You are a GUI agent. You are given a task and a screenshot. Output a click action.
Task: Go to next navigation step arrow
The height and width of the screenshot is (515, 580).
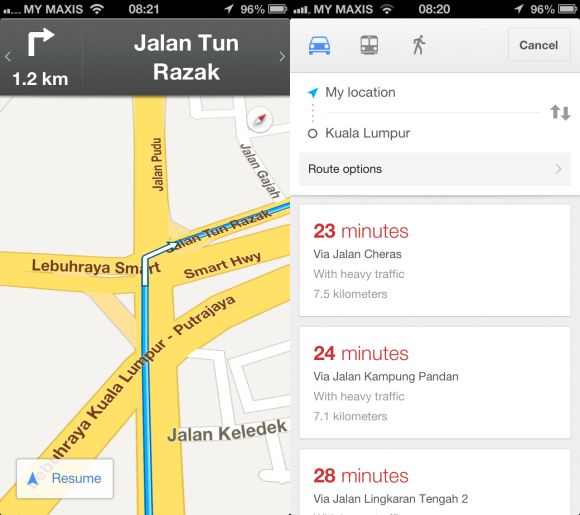tap(282, 57)
